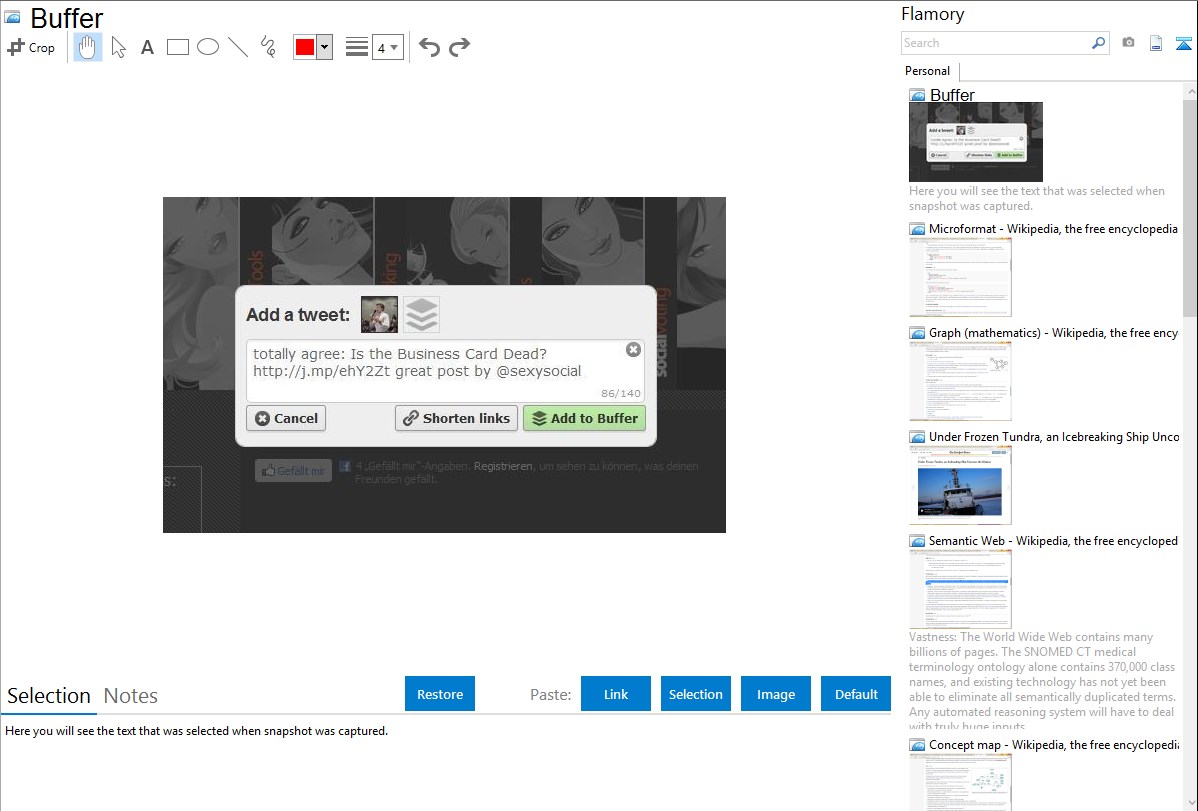The width and height of the screenshot is (1198, 811).
Task: Click the Microformat - Wikipedia title
Action: [x=1053, y=229]
